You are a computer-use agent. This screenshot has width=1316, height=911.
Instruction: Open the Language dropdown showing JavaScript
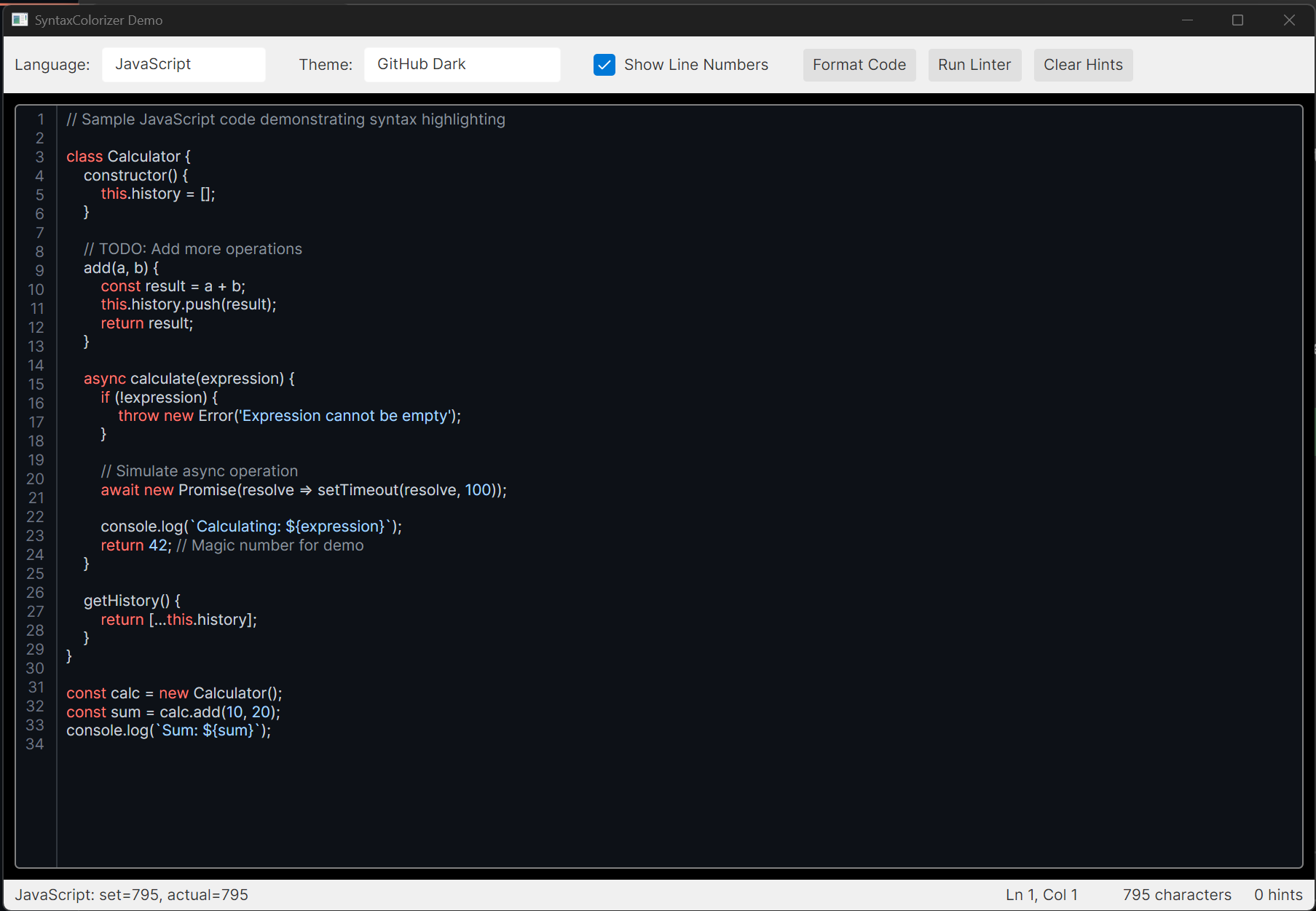point(184,64)
